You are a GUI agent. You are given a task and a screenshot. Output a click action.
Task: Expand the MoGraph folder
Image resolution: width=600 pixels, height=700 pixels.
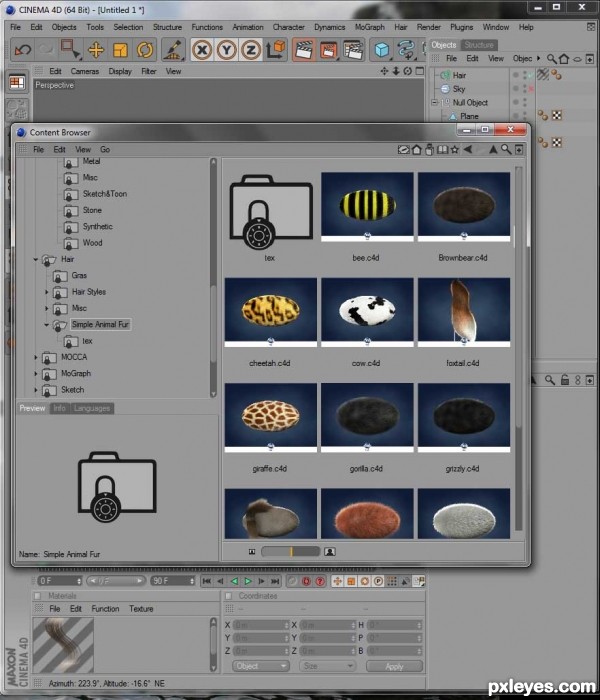(36, 374)
